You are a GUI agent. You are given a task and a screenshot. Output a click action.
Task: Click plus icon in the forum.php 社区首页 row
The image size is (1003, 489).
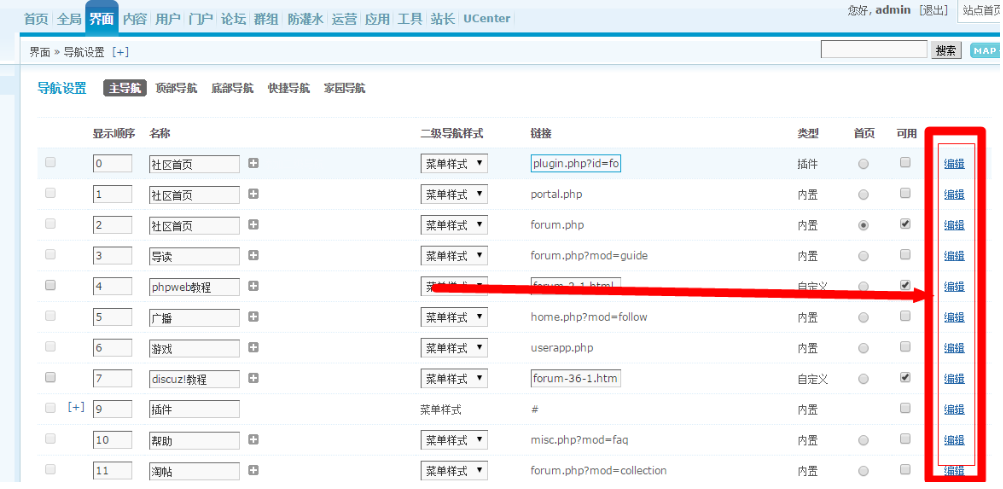click(253, 225)
